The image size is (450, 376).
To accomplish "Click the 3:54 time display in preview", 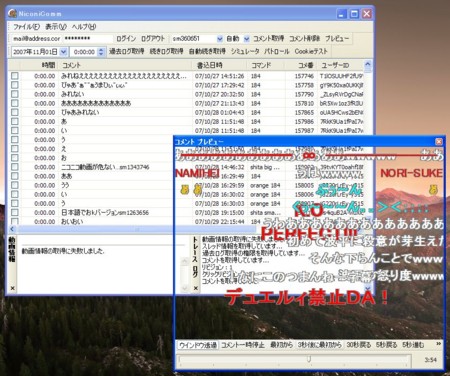I will (431, 360).
